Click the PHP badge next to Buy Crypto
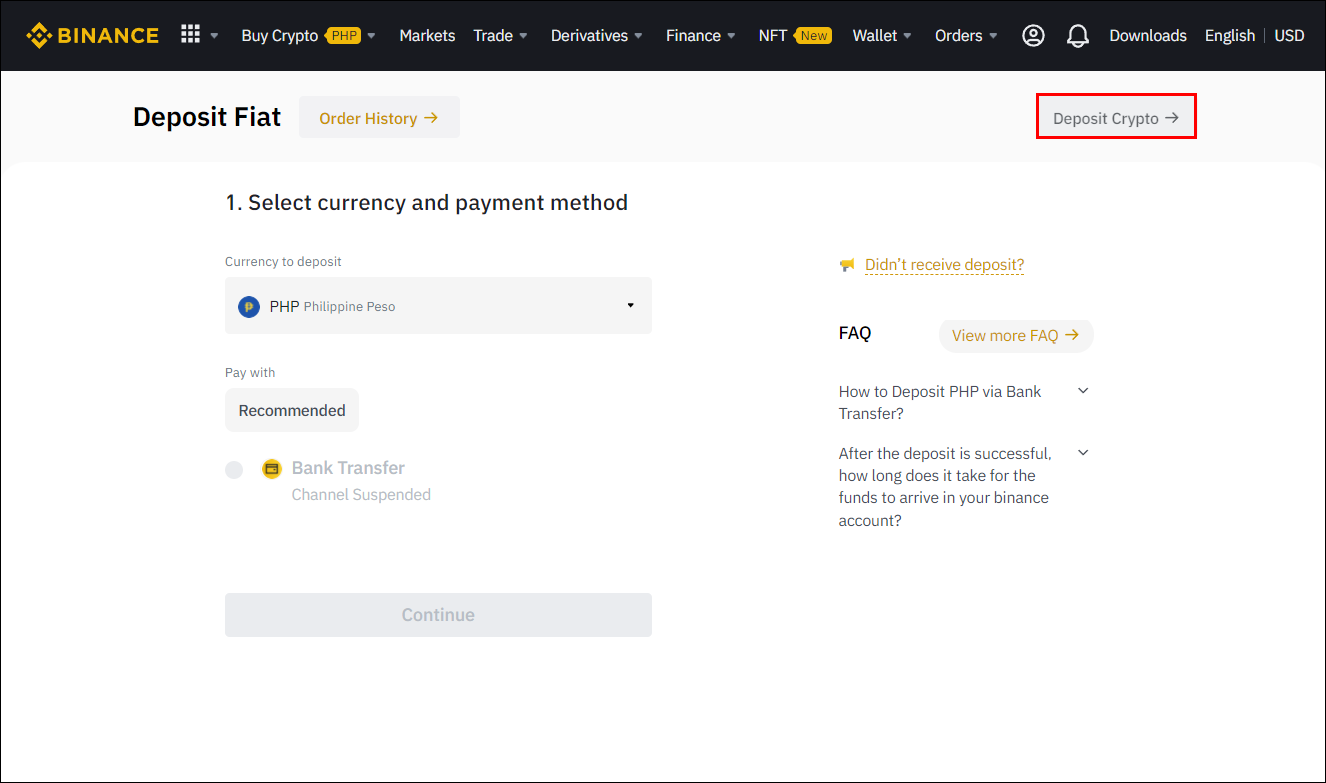The width and height of the screenshot is (1326, 783). pyautogui.click(x=341, y=34)
